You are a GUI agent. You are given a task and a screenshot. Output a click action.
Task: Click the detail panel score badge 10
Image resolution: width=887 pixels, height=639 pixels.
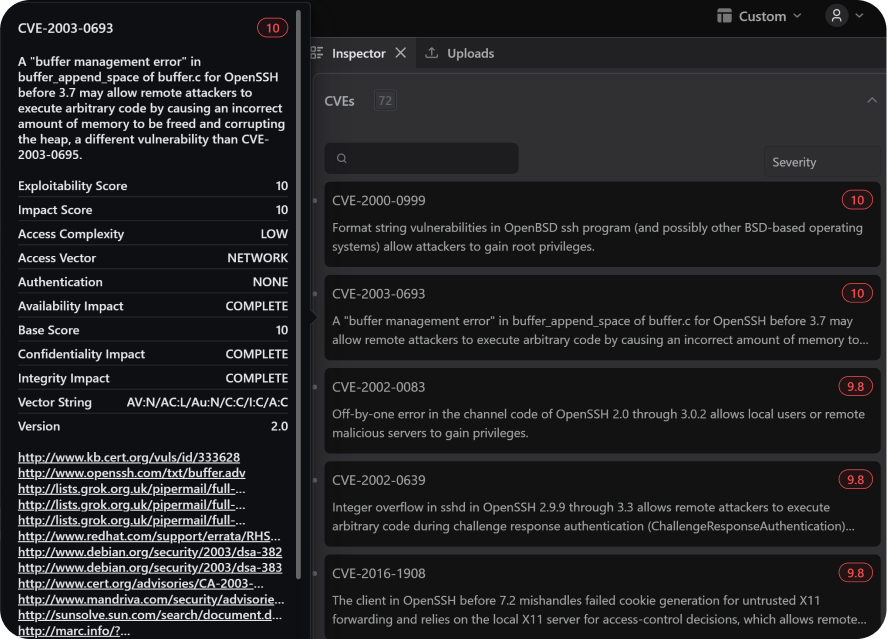coord(273,28)
